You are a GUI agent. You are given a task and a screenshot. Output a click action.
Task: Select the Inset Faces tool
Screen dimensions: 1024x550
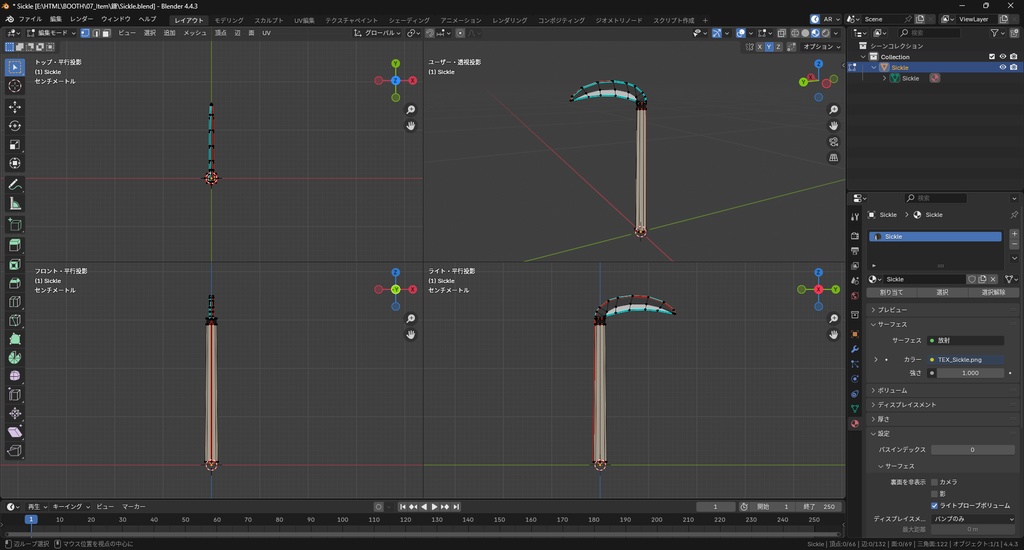coord(14,265)
